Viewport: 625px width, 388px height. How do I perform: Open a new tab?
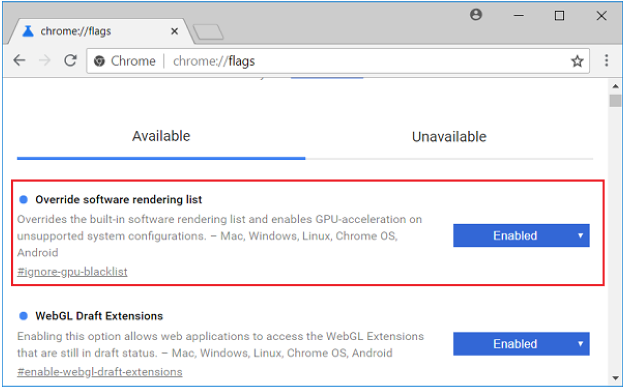pos(208,32)
